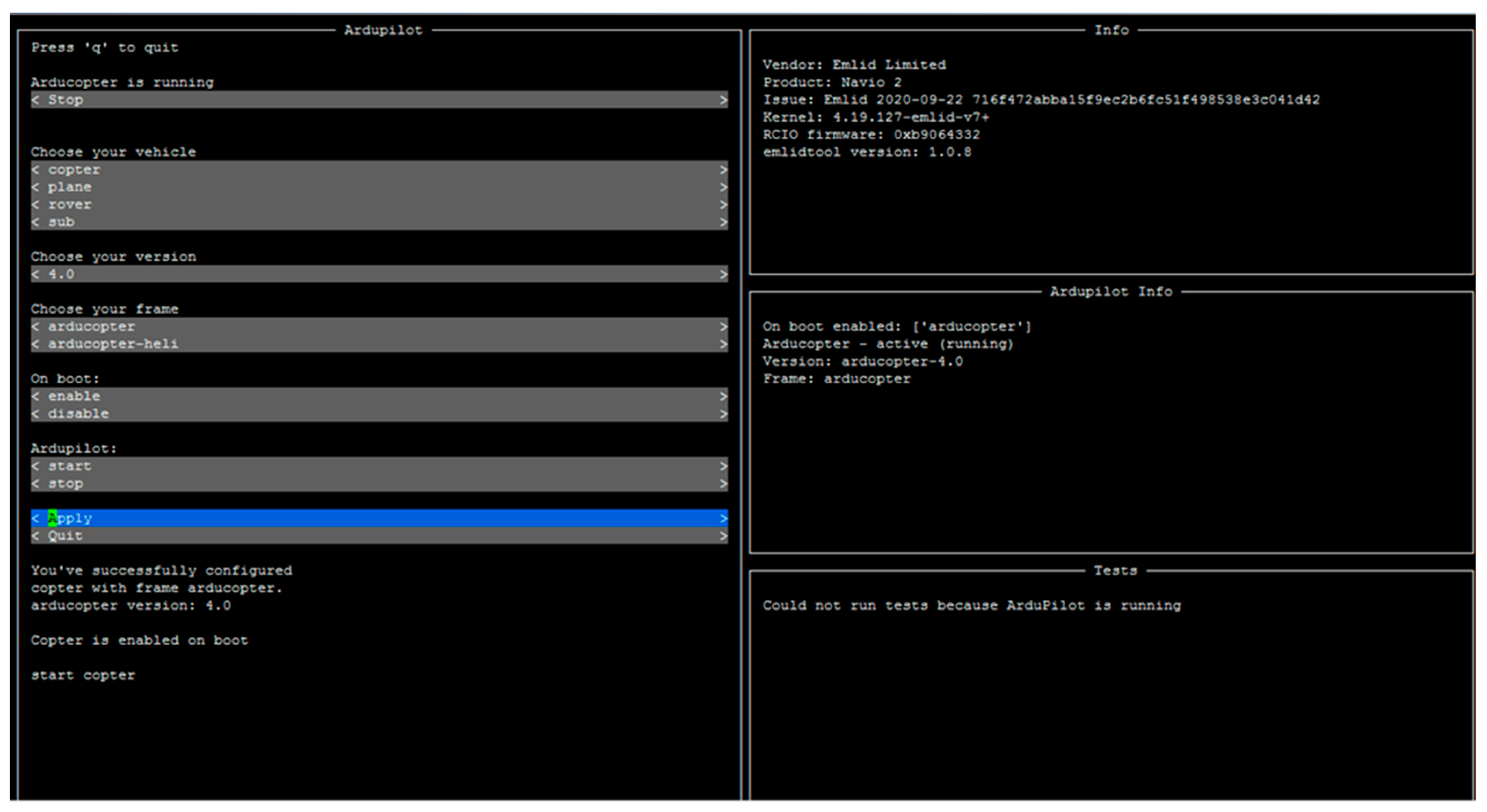1487x812 pixels.
Task: Select plane as the vehicle
Action: click(x=69, y=187)
